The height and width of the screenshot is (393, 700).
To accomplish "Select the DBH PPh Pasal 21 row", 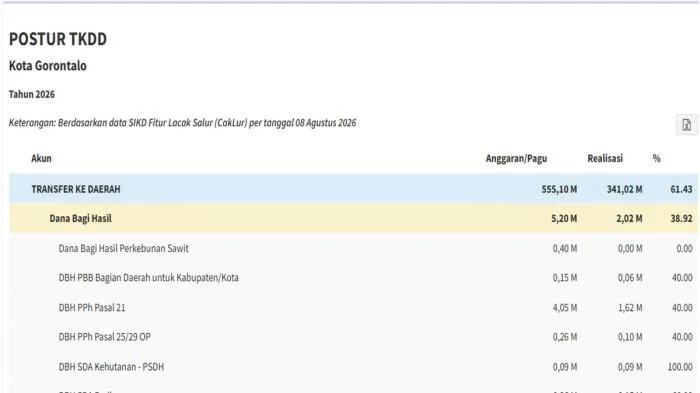I will click(x=353, y=308).
